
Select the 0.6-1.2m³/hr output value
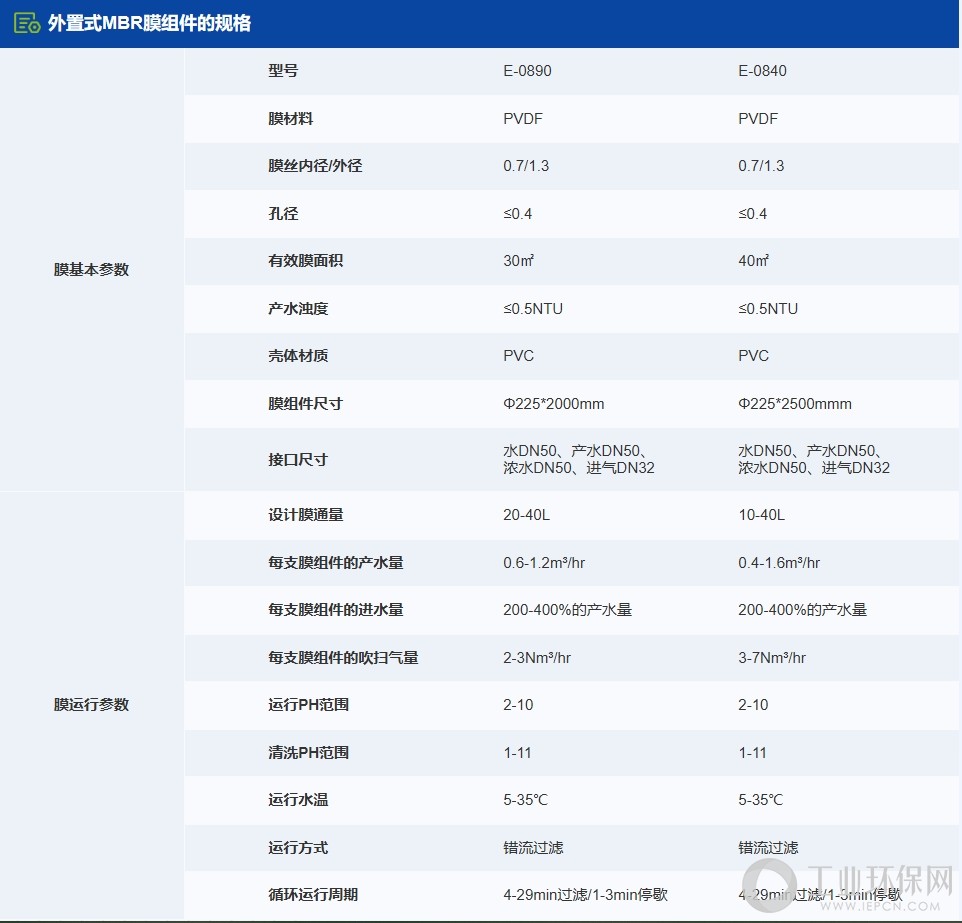[544, 563]
